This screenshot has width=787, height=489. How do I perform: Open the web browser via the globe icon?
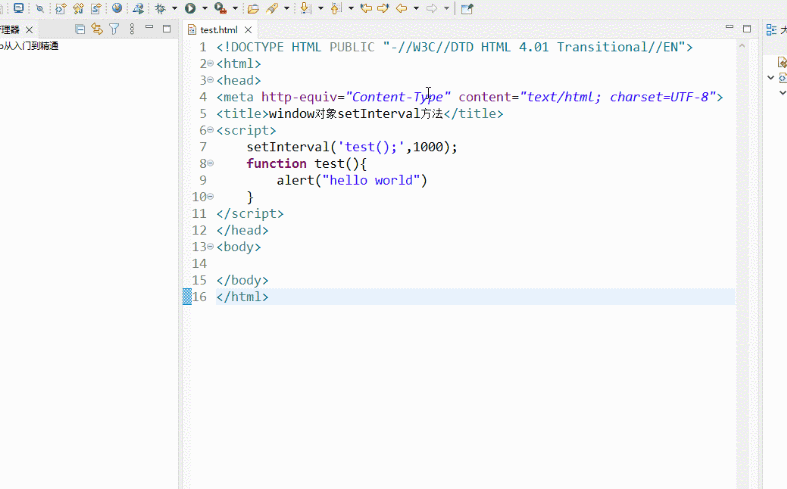point(117,8)
